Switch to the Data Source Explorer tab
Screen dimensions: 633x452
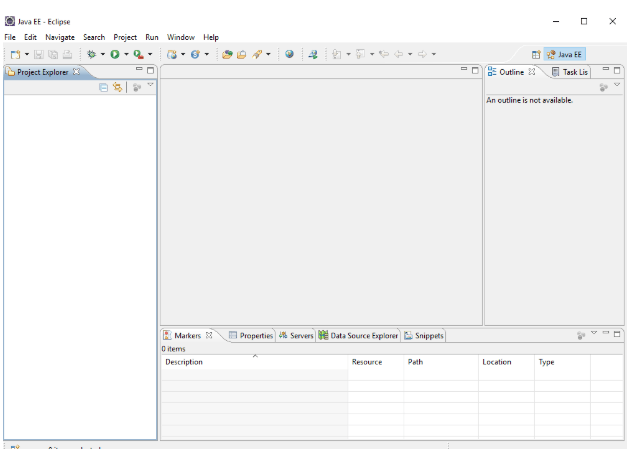point(358,336)
